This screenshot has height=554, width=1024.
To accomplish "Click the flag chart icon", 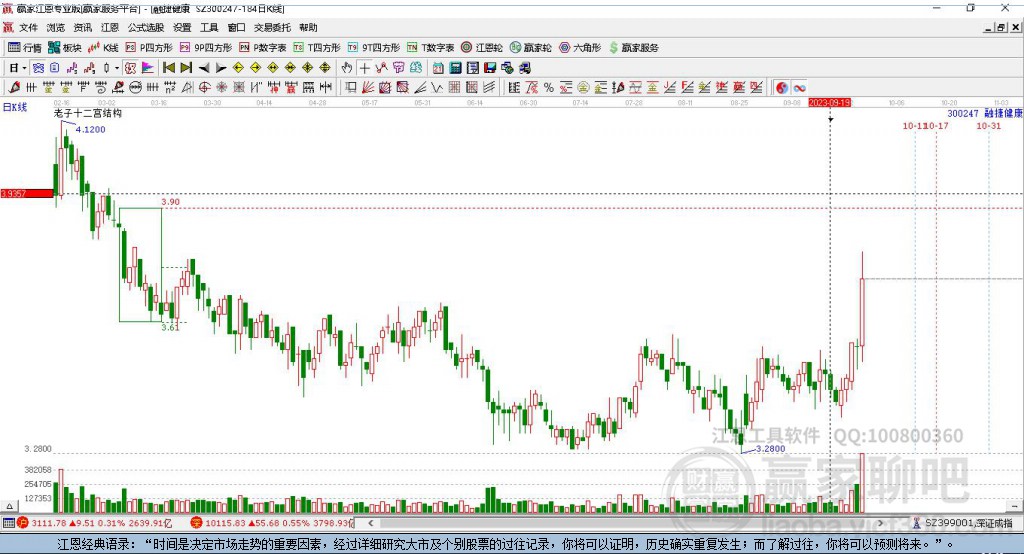I will [148, 68].
